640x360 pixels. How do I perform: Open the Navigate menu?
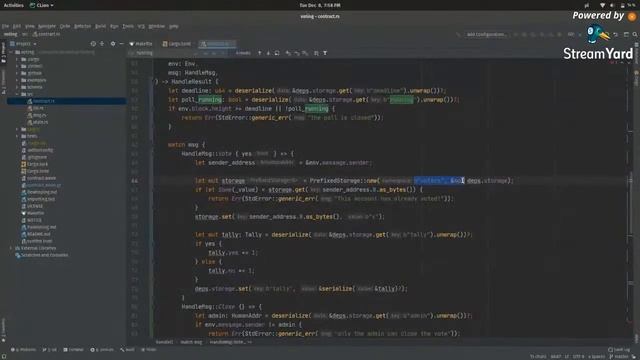[x=47, y=26]
